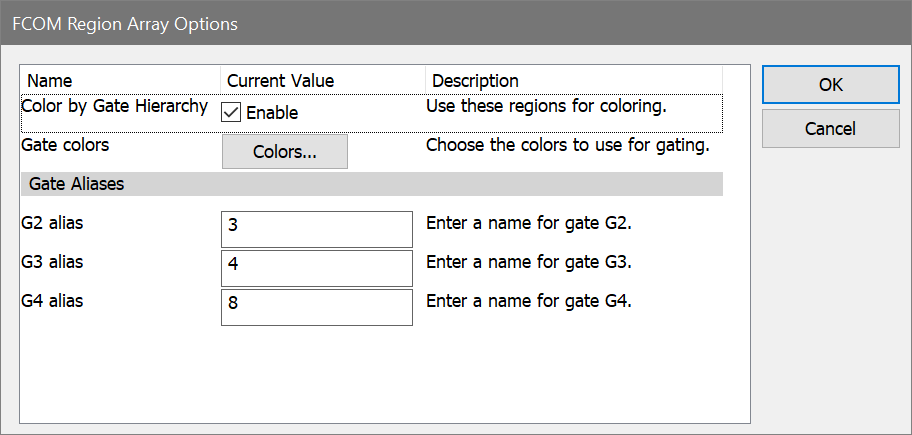Select the Gate colors row label
The width and height of the screenshot is (912, 435).
click(65, 145)
